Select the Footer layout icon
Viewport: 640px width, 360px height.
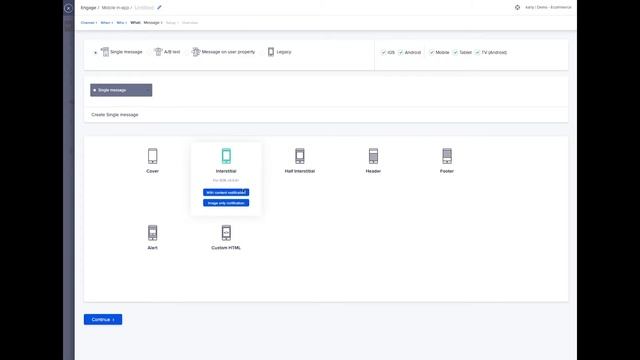(x=447, y=156)
